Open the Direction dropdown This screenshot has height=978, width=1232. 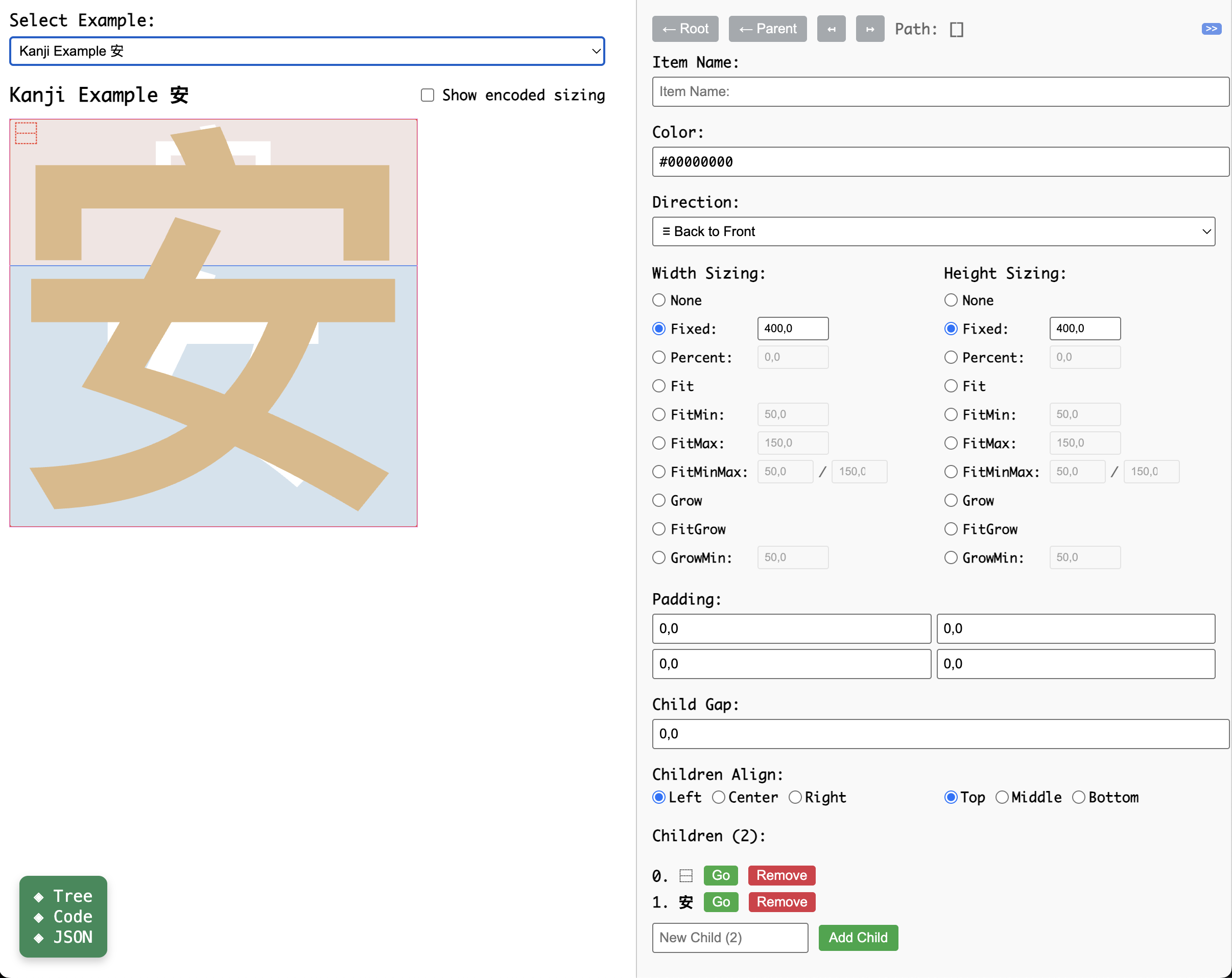tap(934, 231)
